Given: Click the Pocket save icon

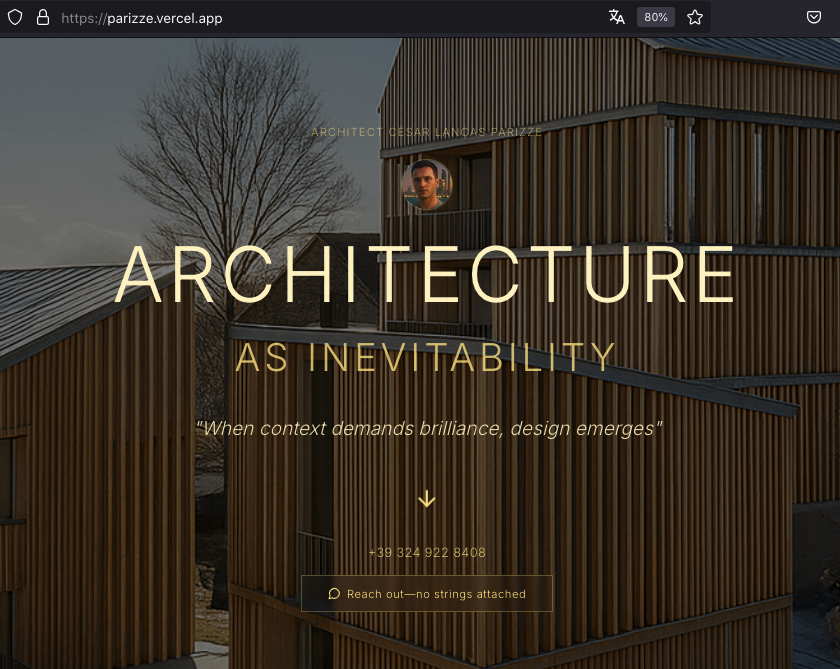Looking at the screenshot, I should (812, 17).
